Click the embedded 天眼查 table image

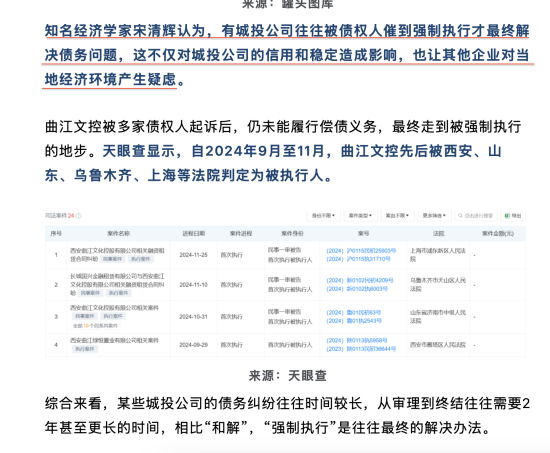point(285,284)
